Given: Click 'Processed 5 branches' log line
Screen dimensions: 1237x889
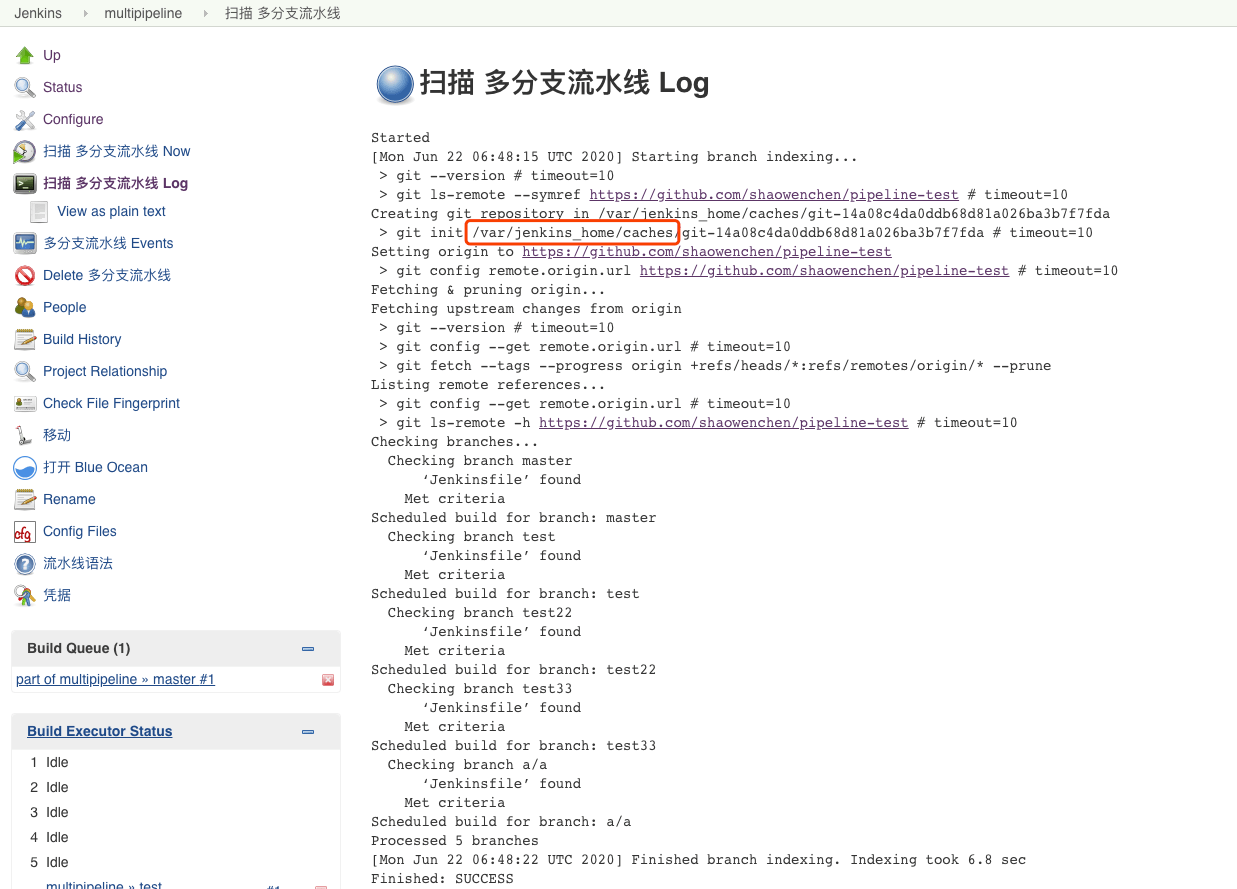Looking at the screenshot, I should coord(455,841).
